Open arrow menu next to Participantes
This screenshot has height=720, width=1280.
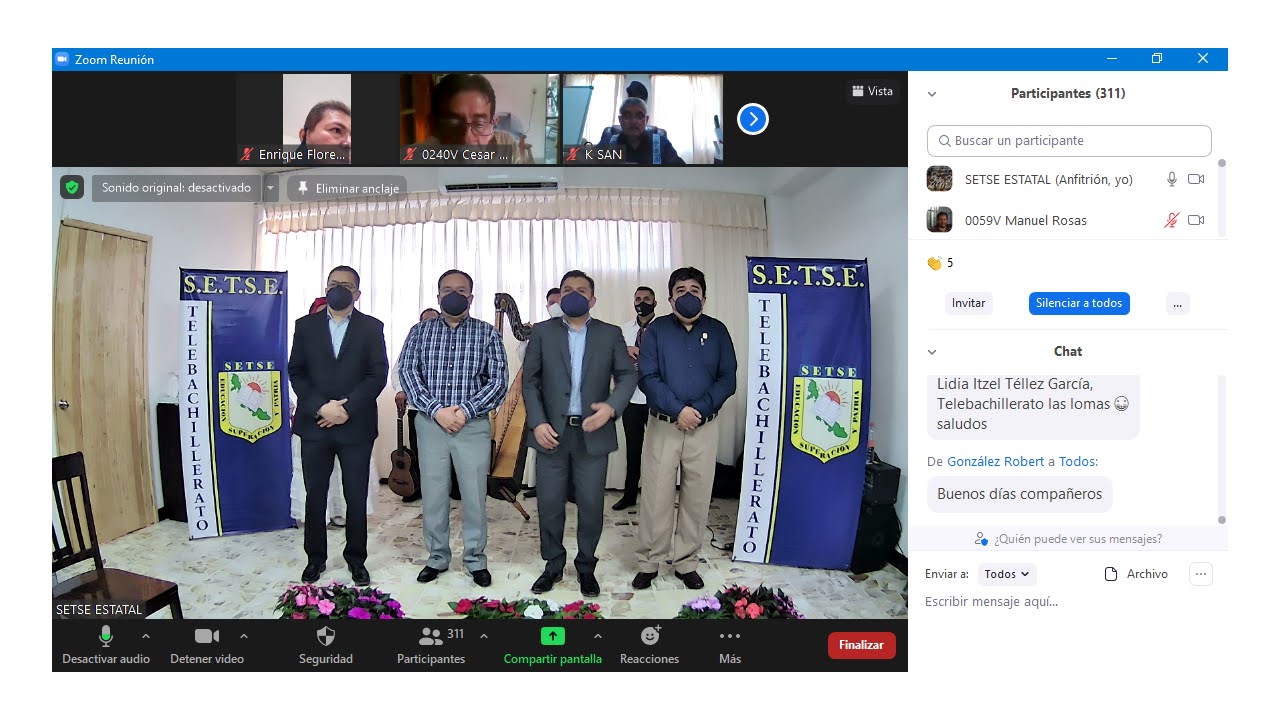coord(484,636)
